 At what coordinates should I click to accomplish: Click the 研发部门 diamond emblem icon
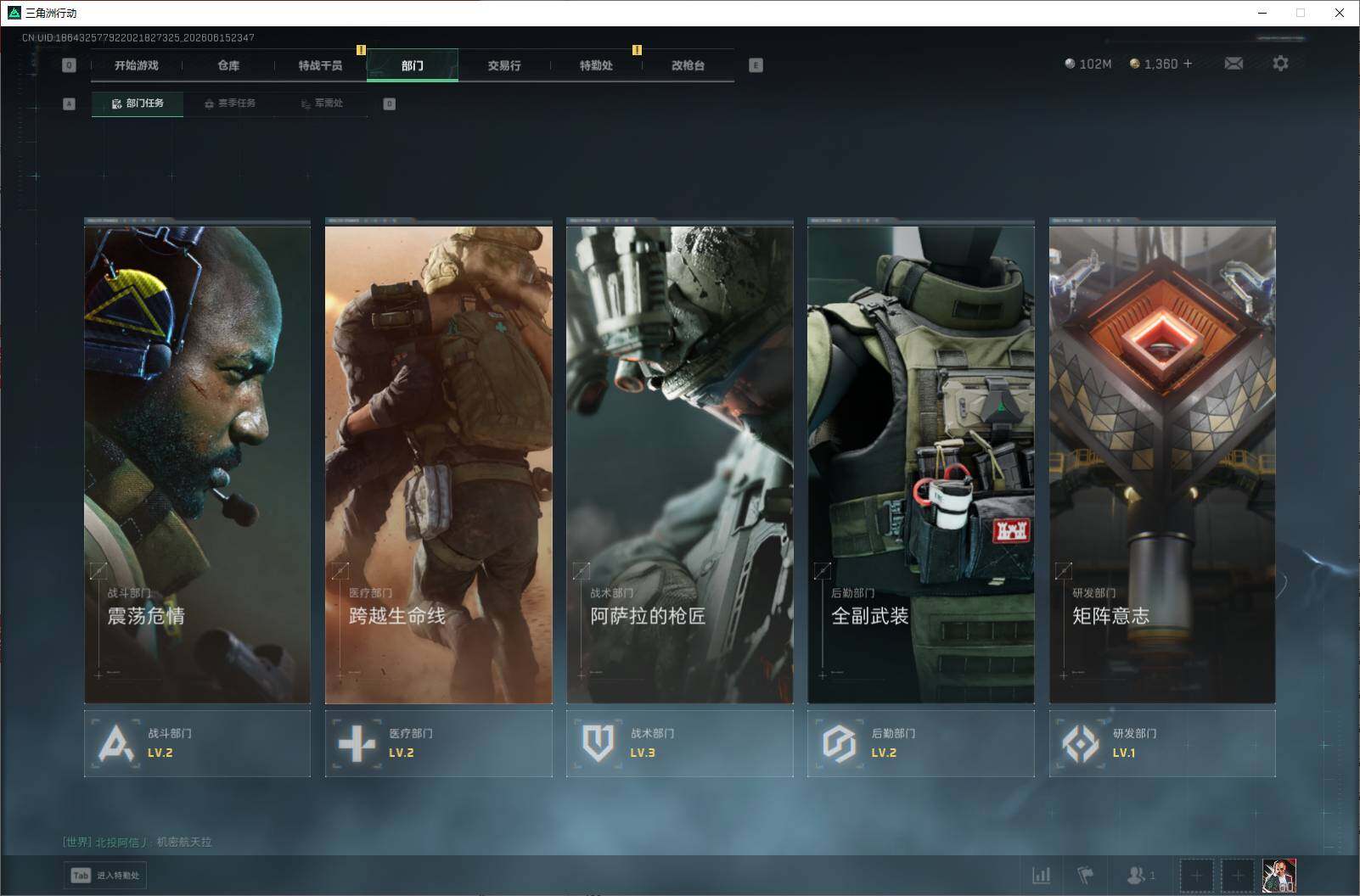click(1081, 743)
